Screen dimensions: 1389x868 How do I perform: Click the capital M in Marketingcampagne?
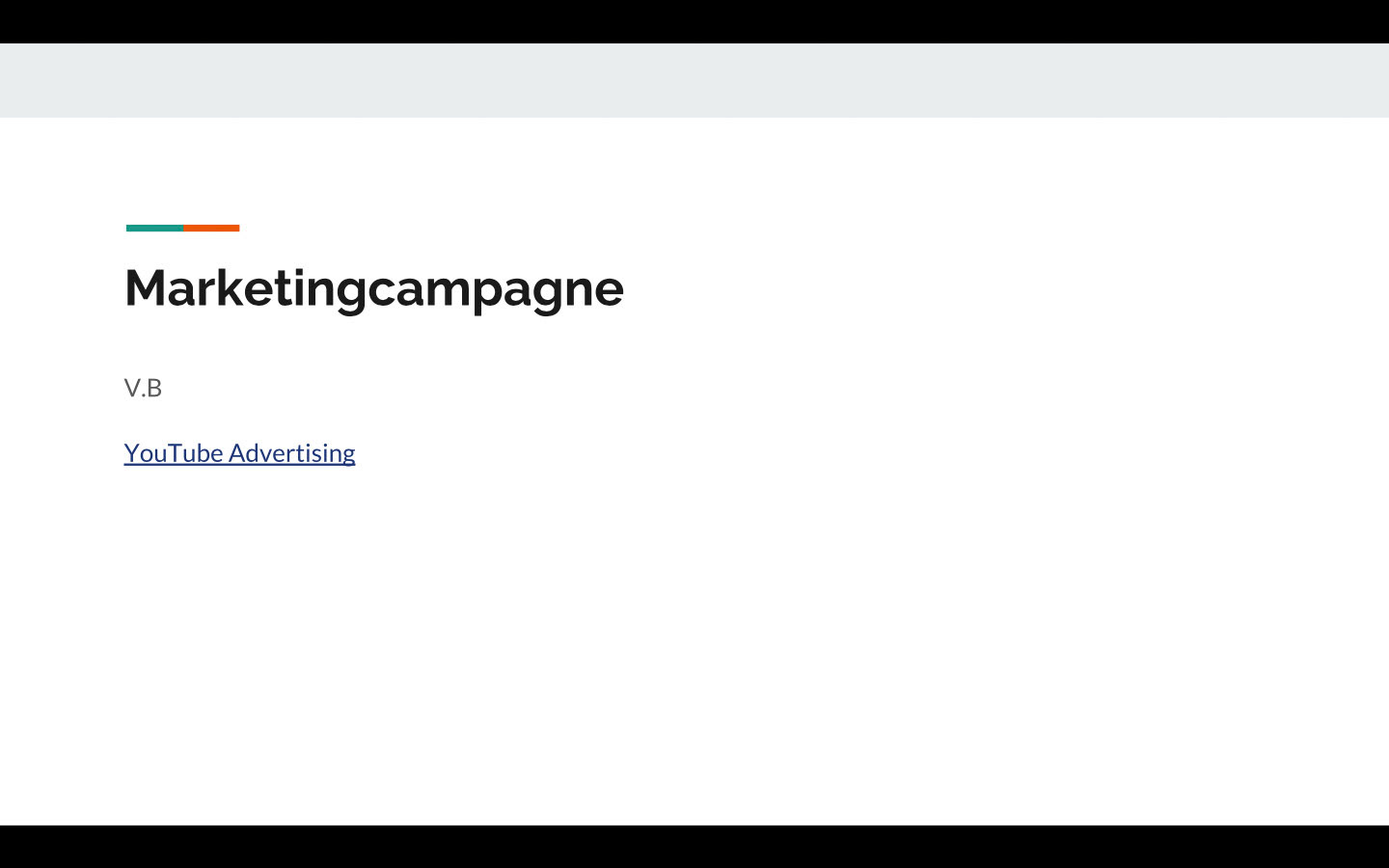pos(146,287)
